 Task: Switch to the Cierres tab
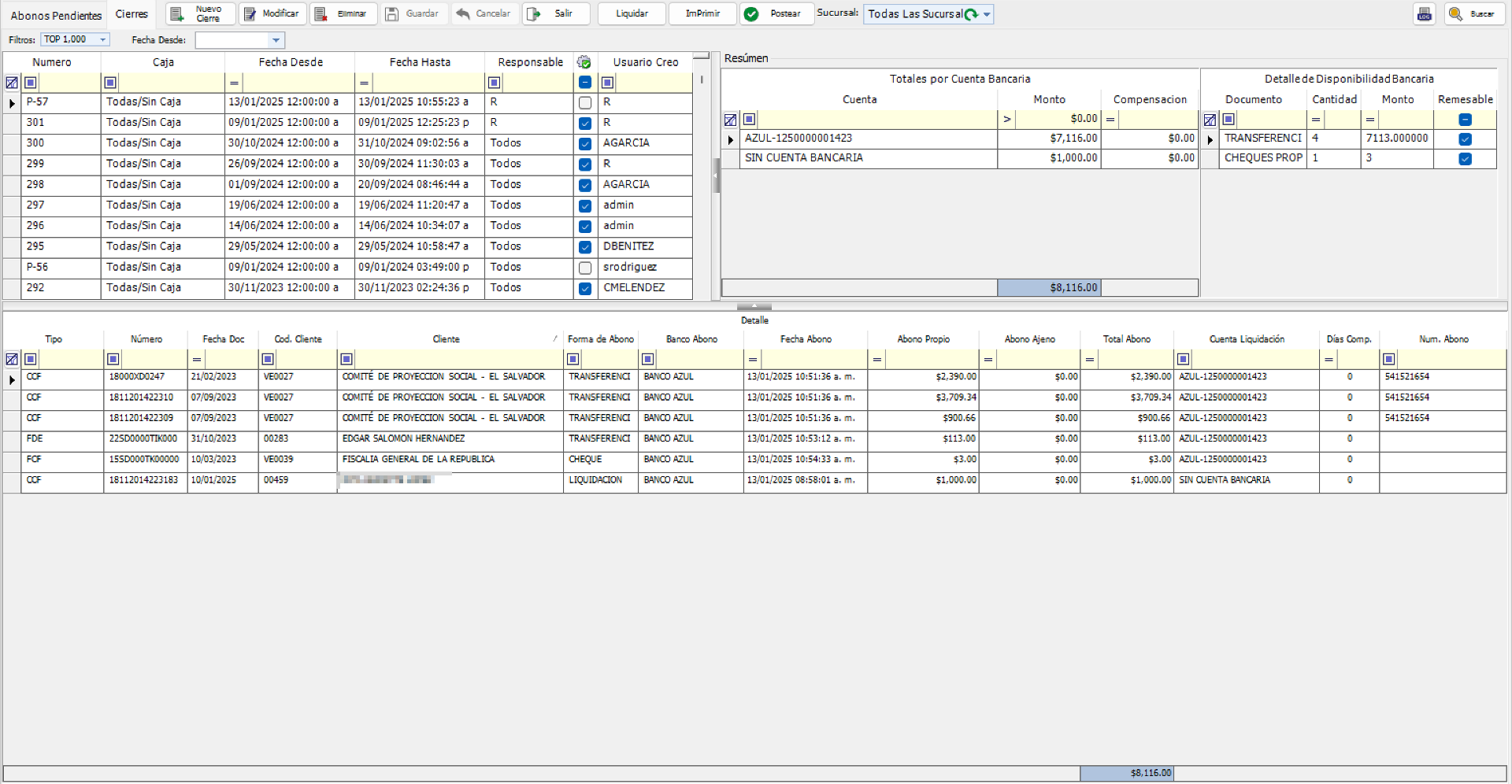pos(132,14)
